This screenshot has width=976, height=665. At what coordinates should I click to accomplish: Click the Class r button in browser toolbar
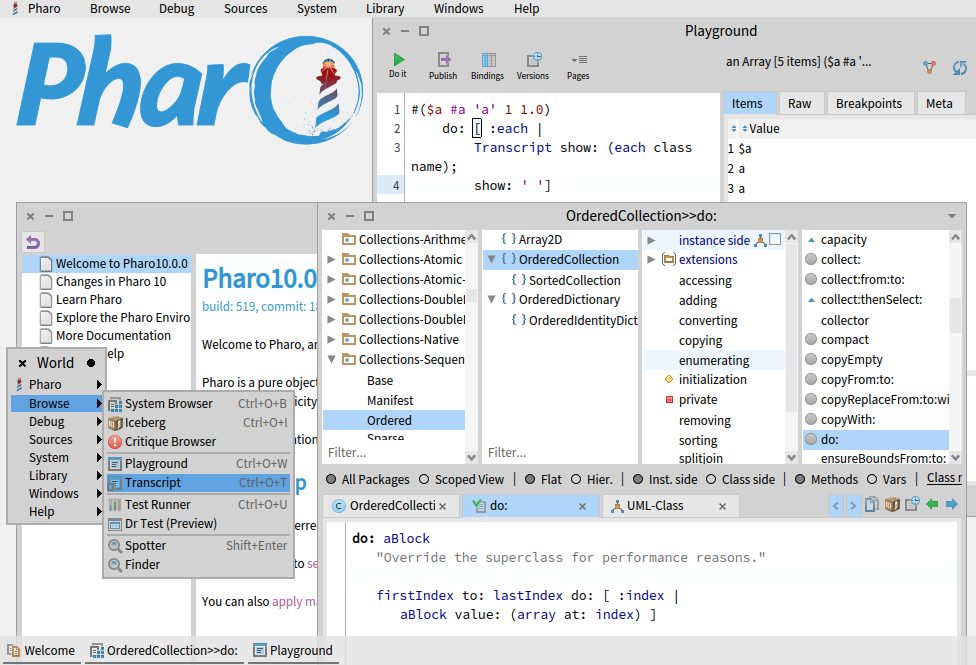944,478
